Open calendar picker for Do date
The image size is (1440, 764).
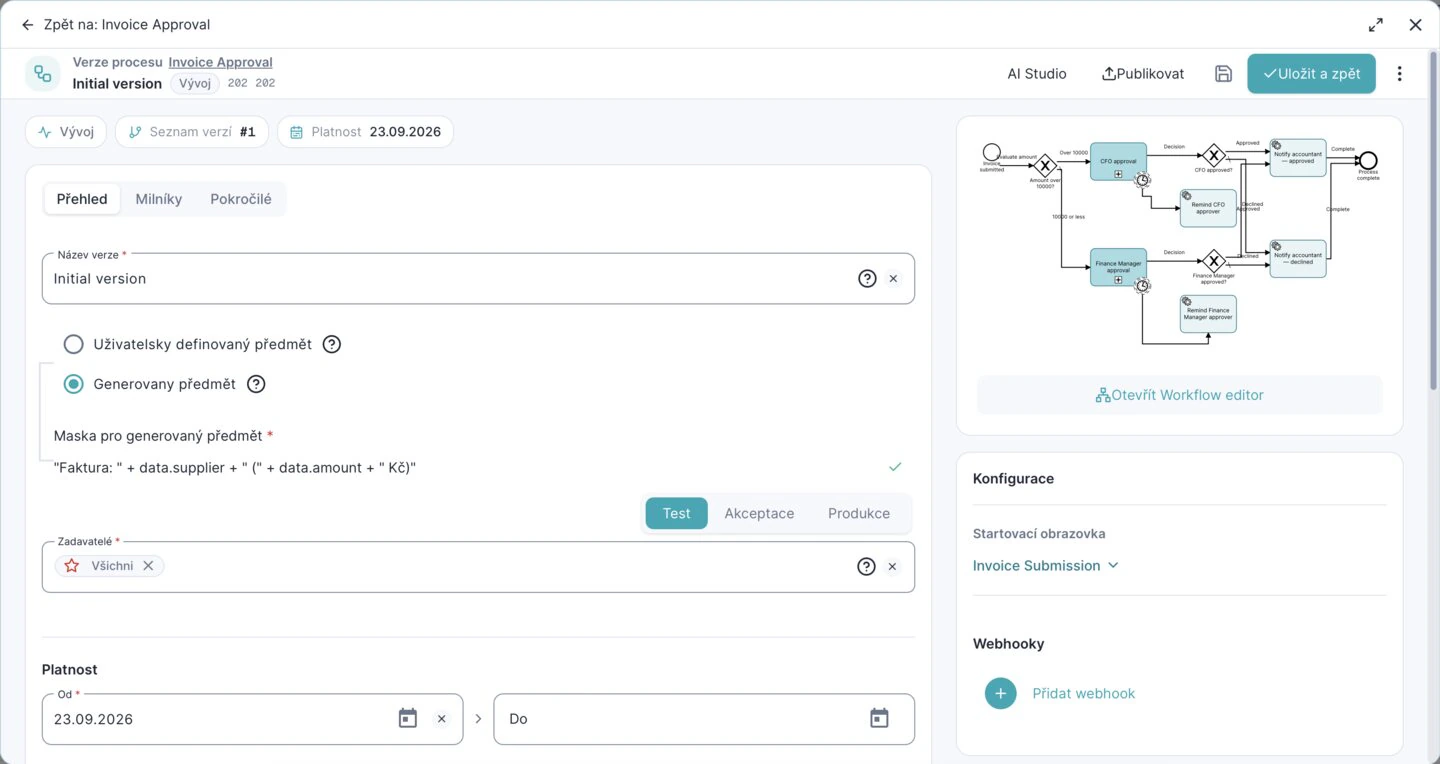pyautogui.click(x=879, y=718)
